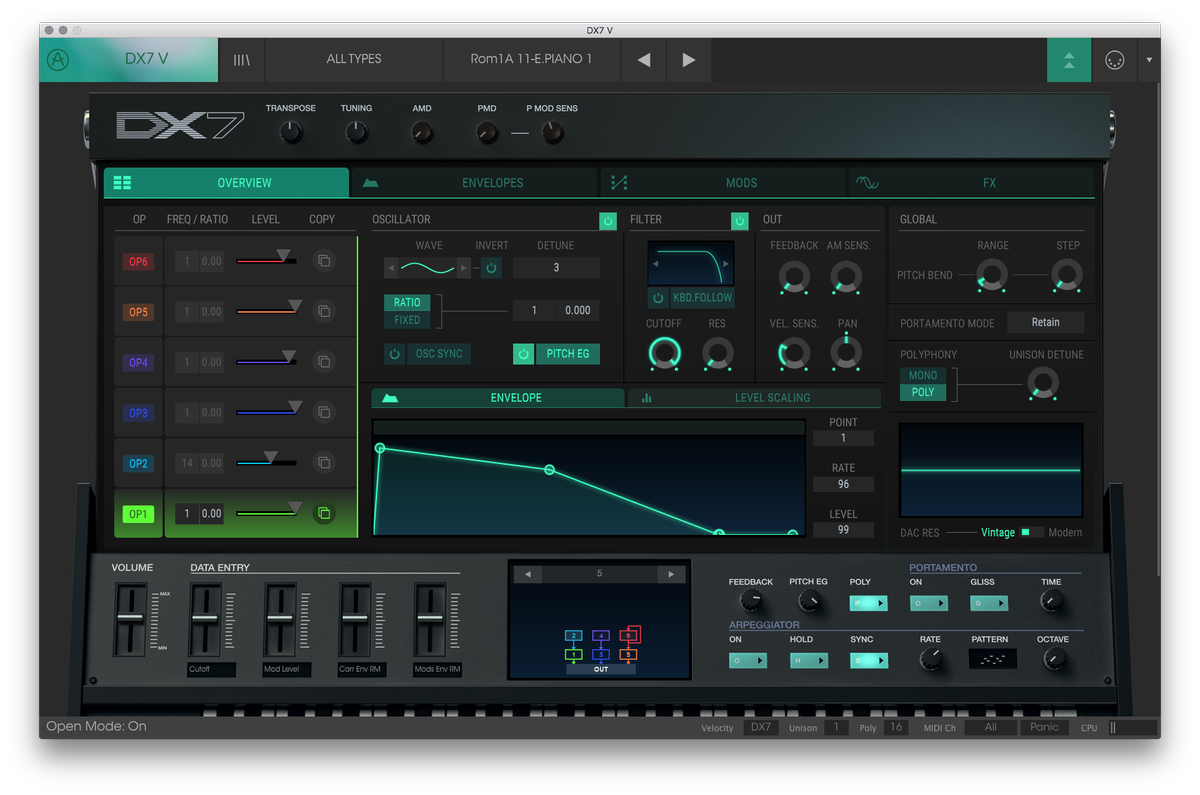The height and width of the screenshot is (795, 1200).
Task: Switch to the MODS tab
Action: click(723, 183)
